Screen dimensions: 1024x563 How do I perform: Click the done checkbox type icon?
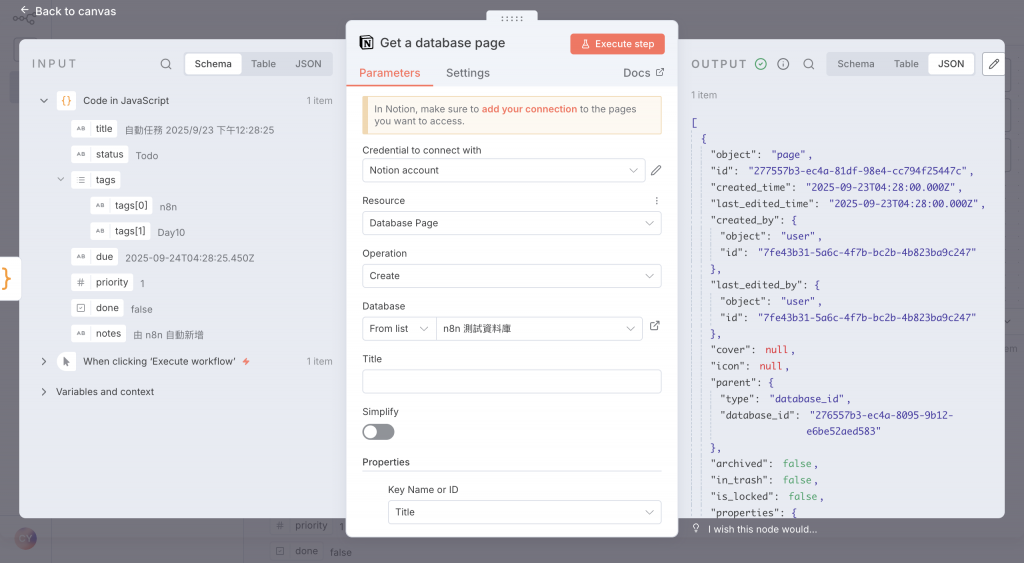click(x=81, y=308)
